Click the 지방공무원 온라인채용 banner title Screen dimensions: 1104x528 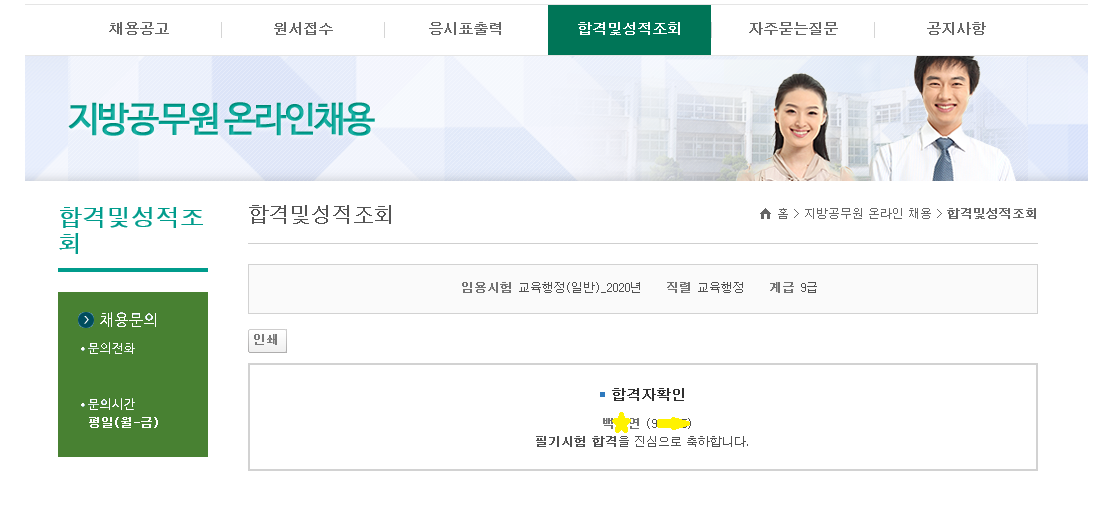point(221,119)
